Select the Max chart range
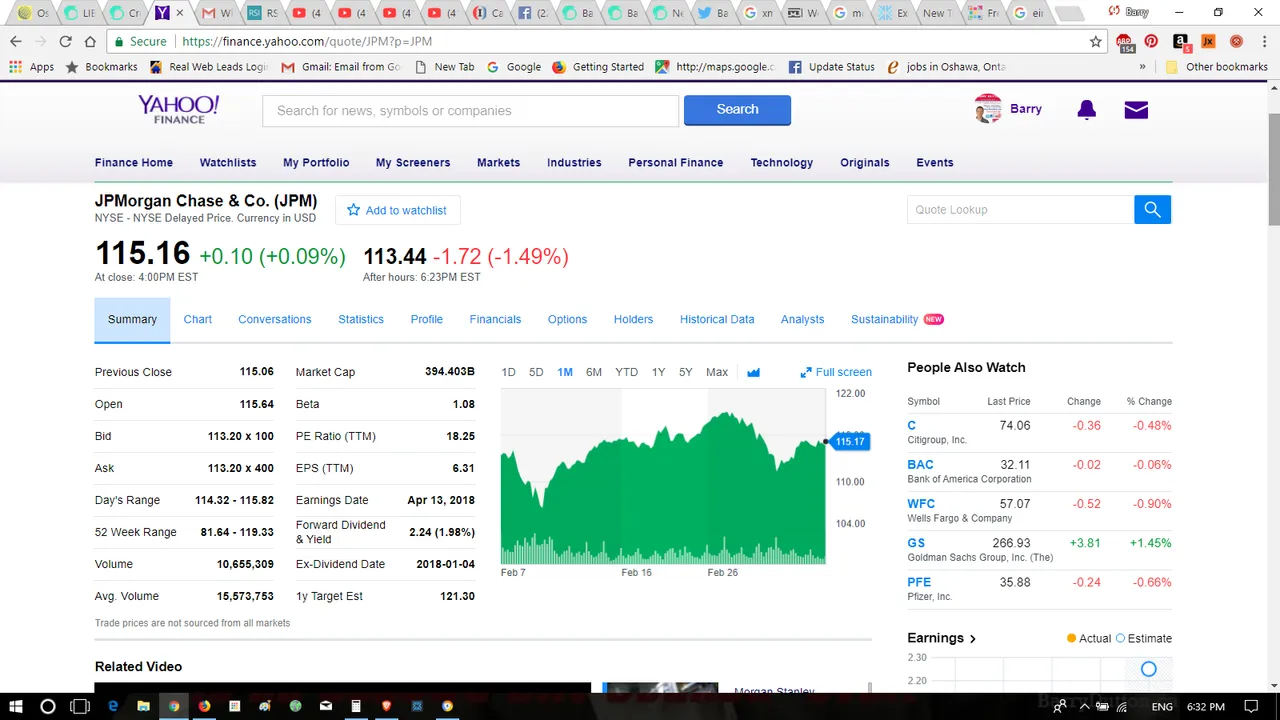 pyautogui.click(x=717, y=372)
